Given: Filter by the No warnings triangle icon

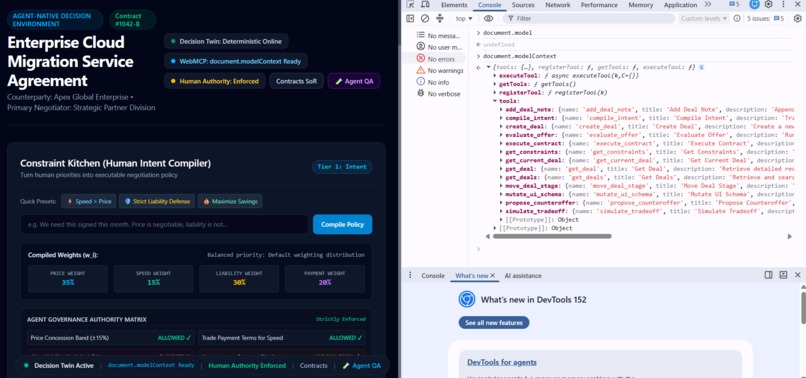Looking at the screenshot, I should coord(420,70).
